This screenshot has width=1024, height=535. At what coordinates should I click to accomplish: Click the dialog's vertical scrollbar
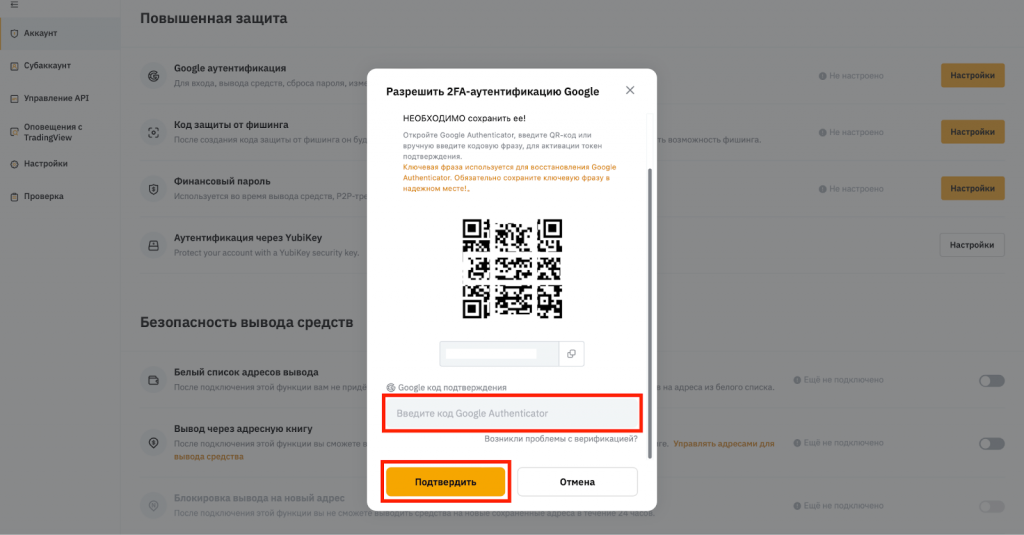649,314
